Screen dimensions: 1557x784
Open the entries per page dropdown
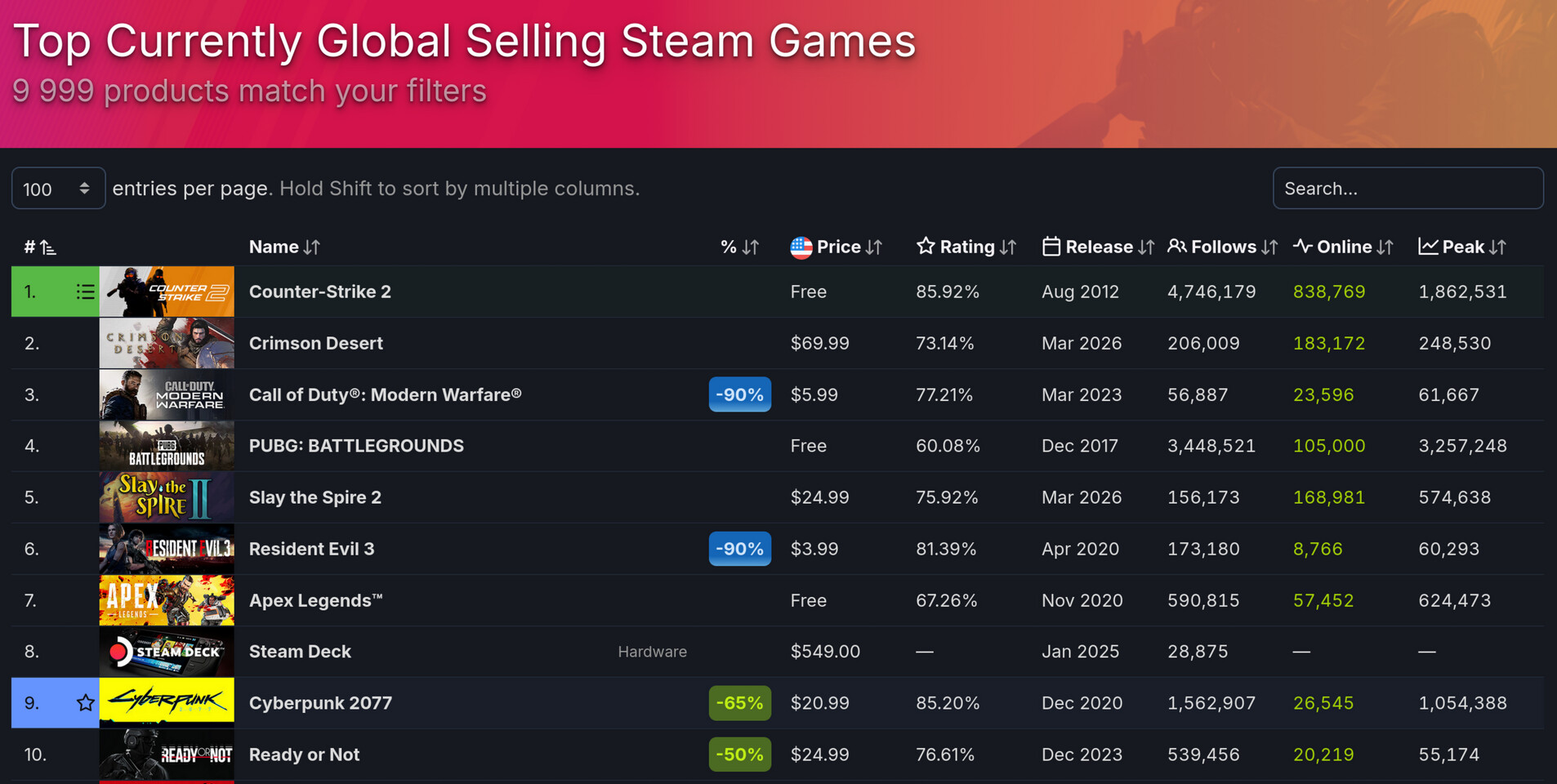coord(58,189)
